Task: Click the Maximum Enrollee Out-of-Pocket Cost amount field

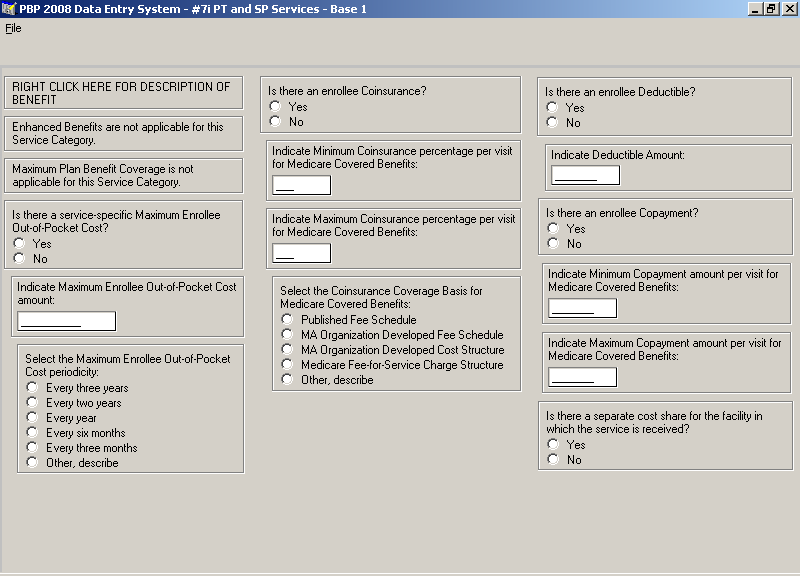Action: pos(67,321)
